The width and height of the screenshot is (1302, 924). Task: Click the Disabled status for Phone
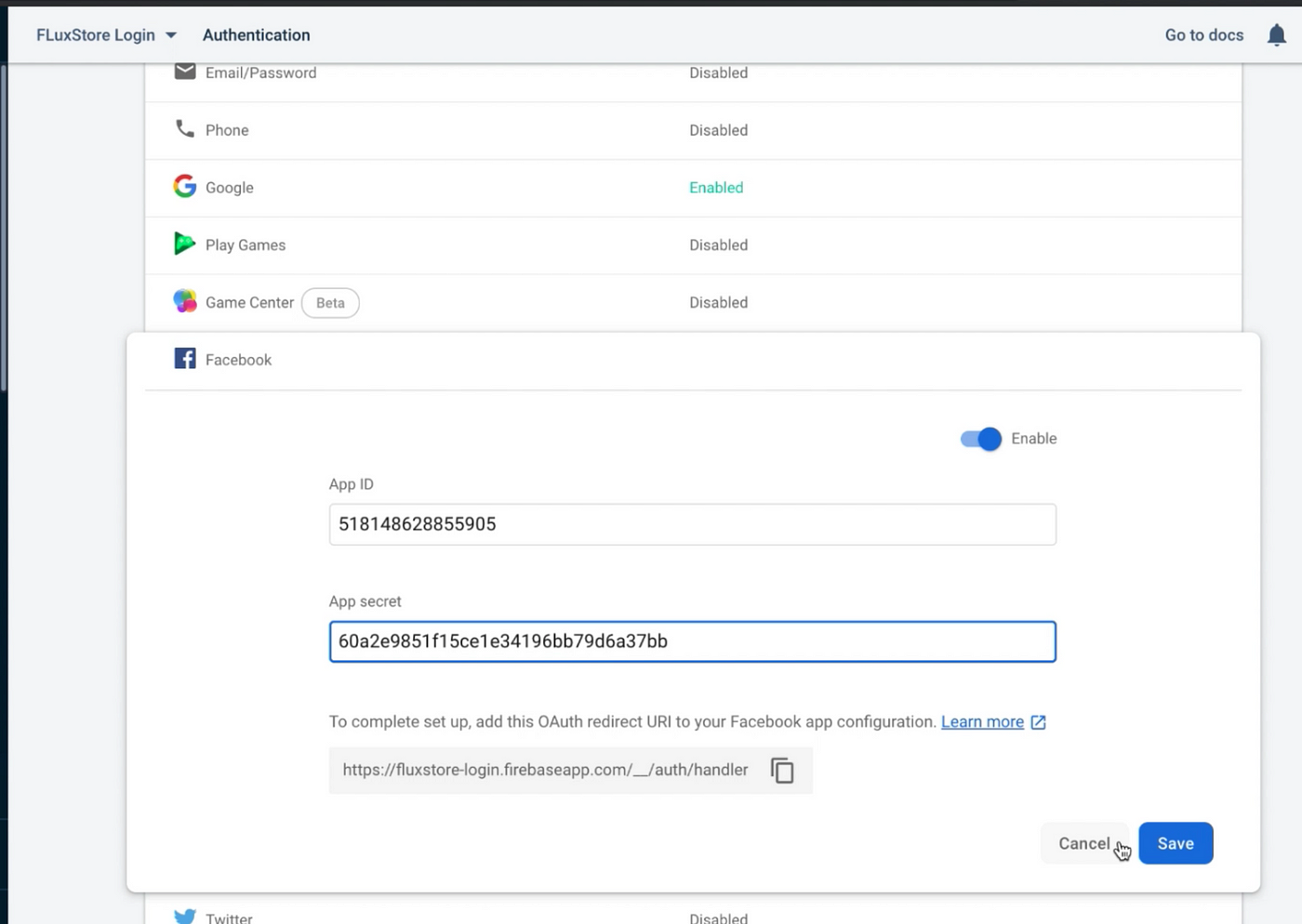(x=718, y=130)
